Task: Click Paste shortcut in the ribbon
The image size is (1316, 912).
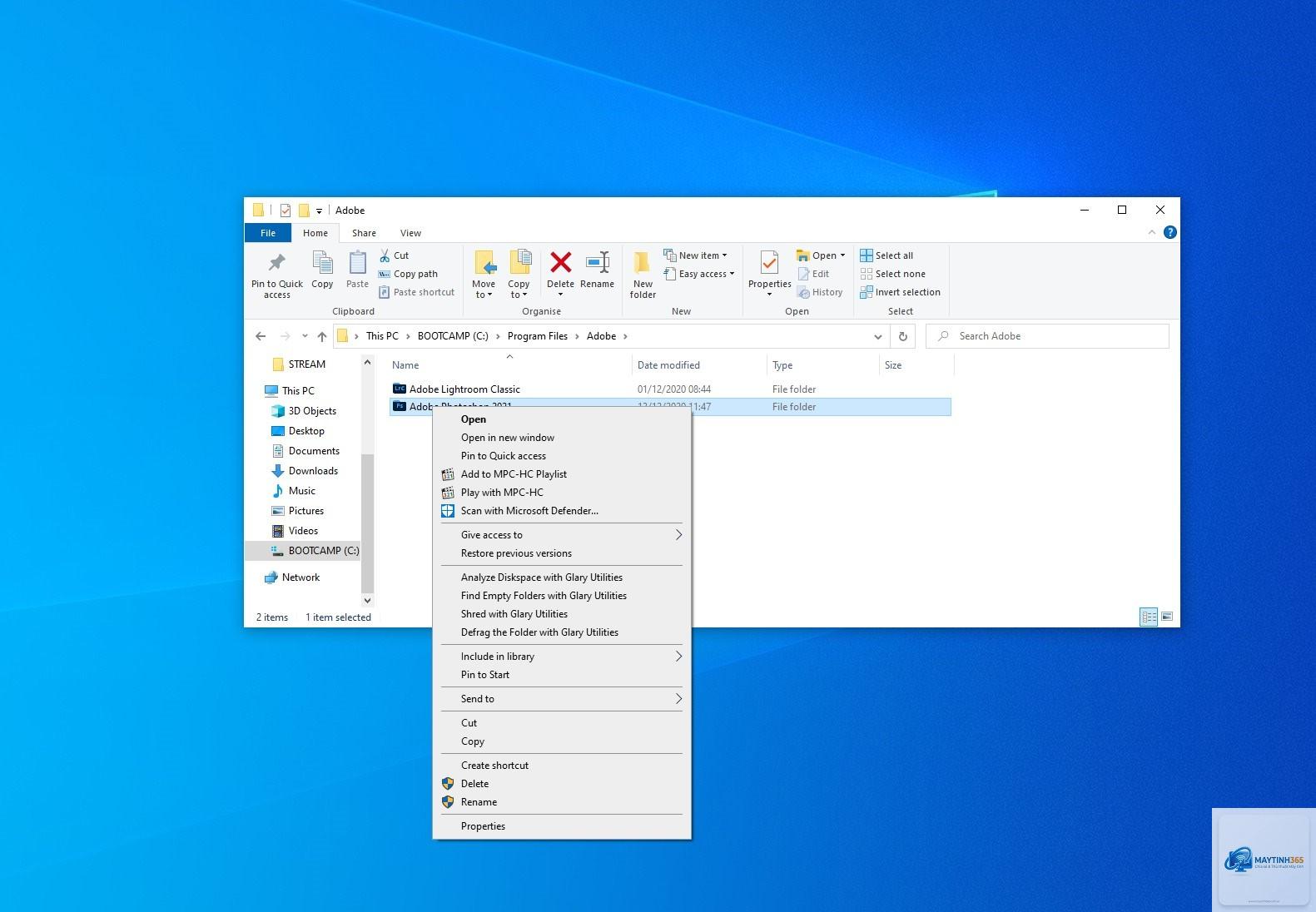Action: coord(416,292)
